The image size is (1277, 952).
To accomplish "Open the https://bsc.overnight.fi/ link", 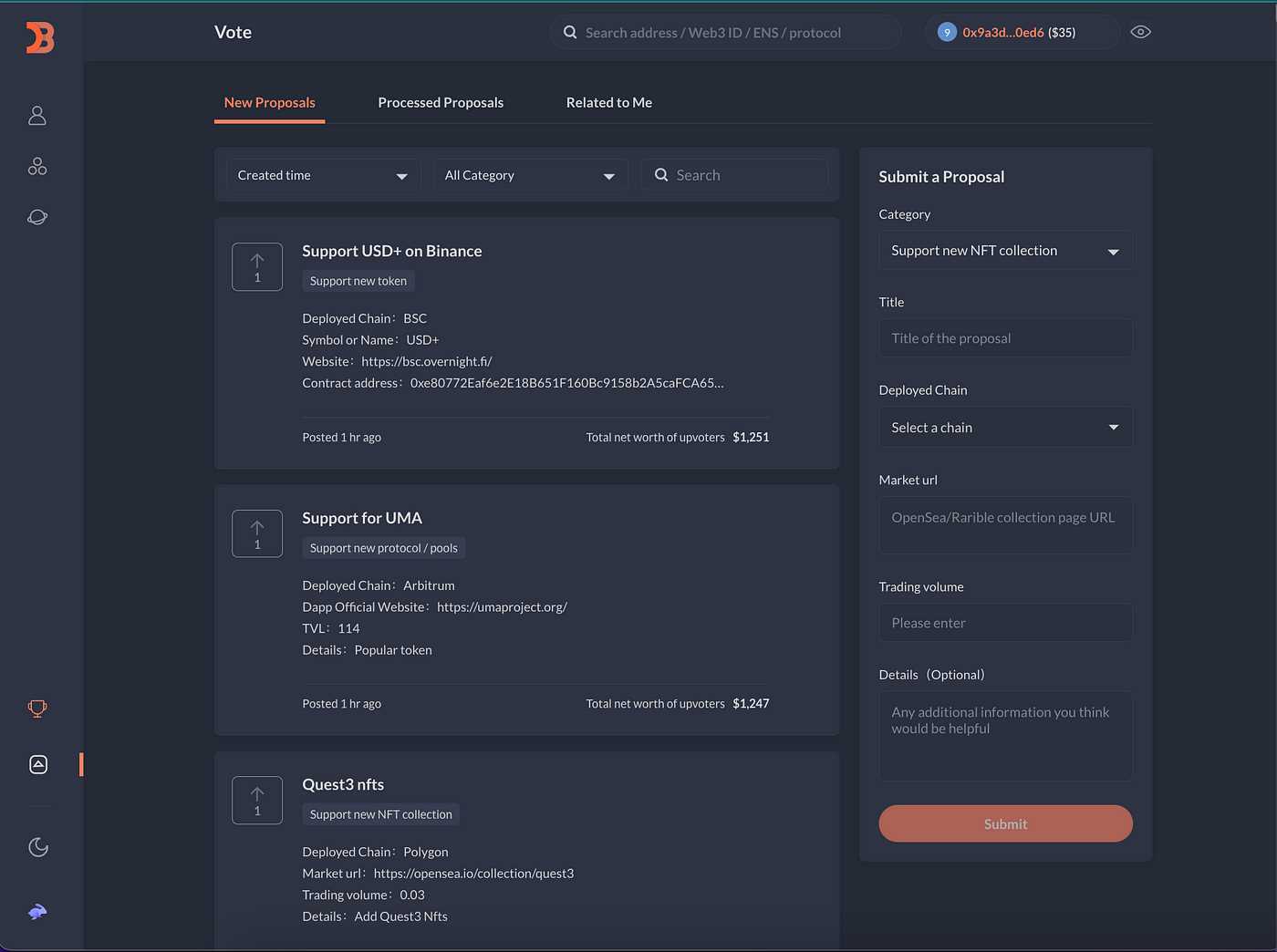I will click(427, 361).
